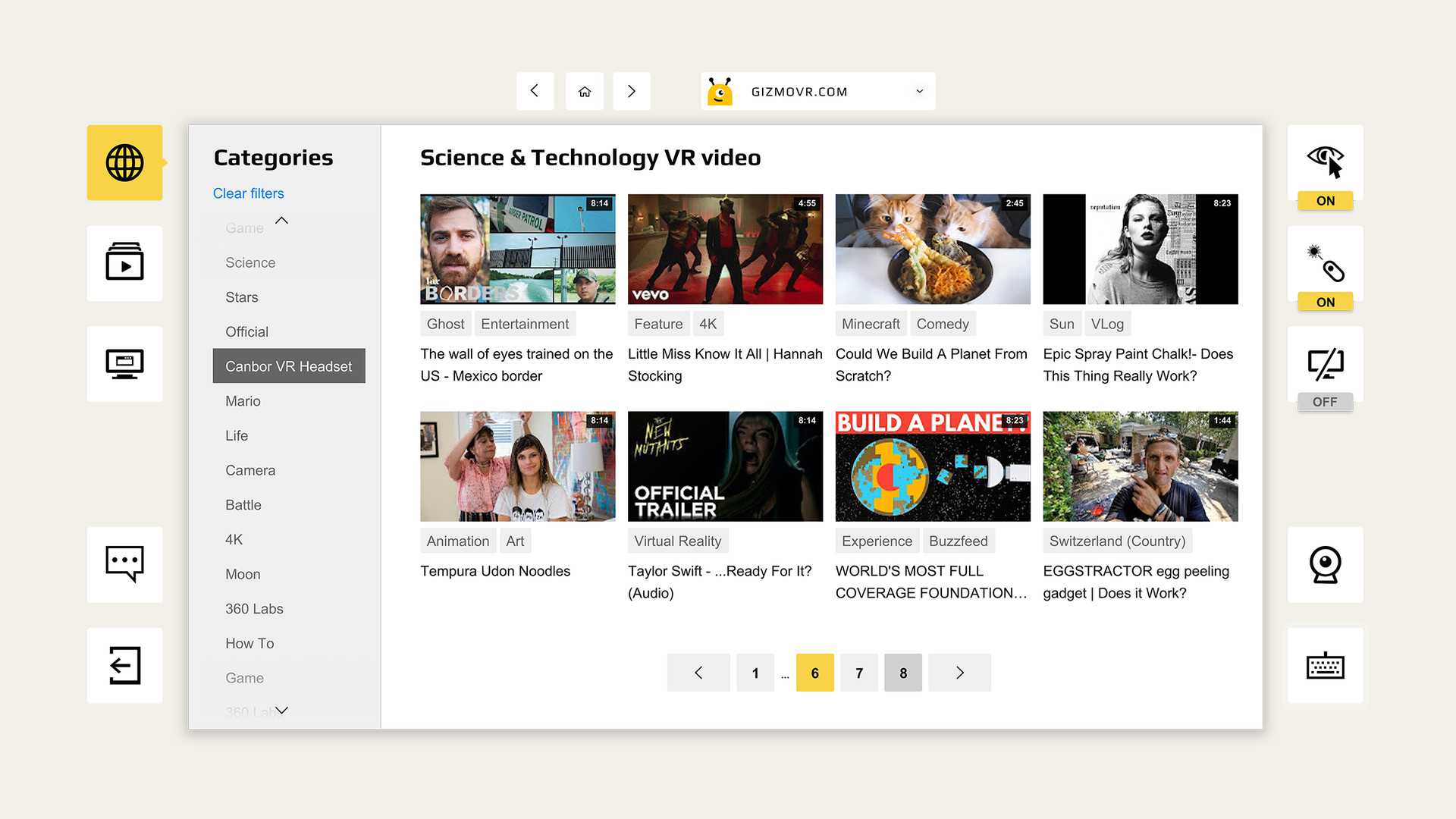This screenshot has height=819, width=1456.
Task: Click the Virtual Reality tag
Action: (678, 541)
